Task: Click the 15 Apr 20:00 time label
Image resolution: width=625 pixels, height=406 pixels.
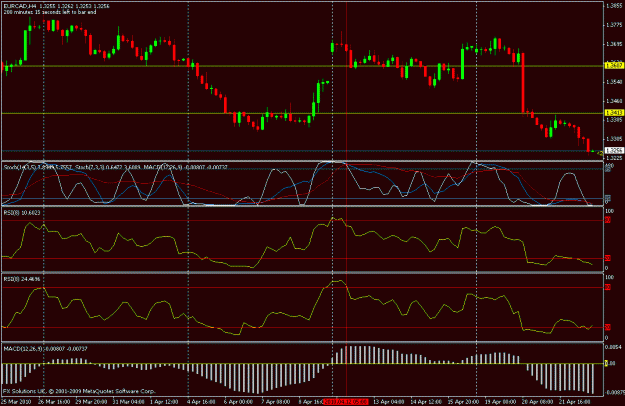Action: coord(464,402)
